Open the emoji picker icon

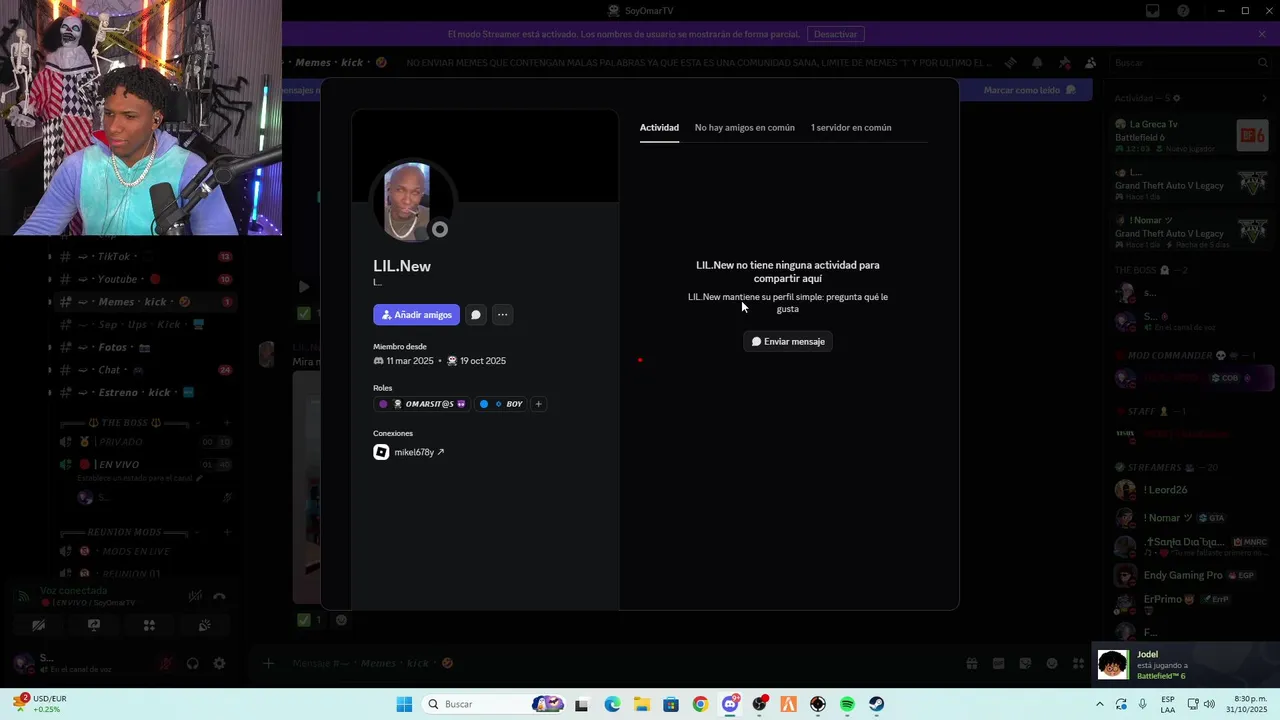coord(1052,663)
